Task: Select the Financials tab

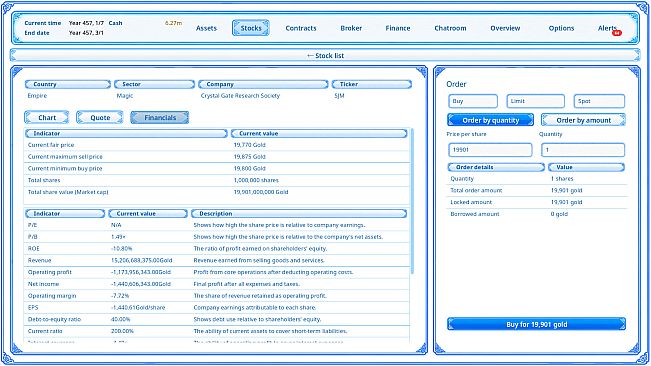Action: click(x=160, y=117)
